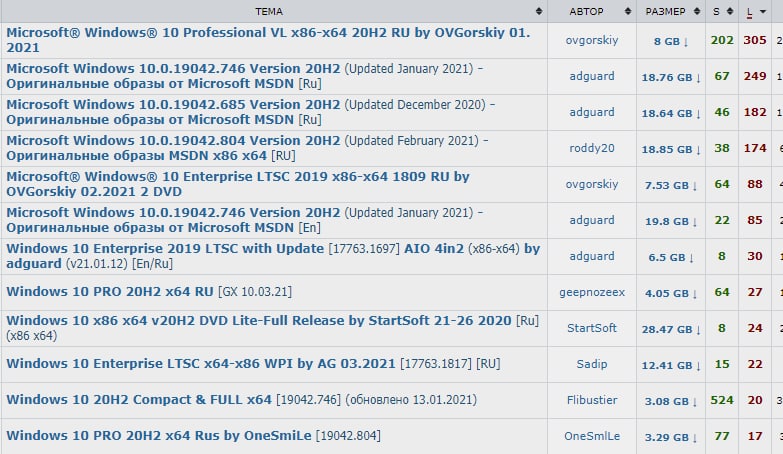Open author Flibustier profile

[592, 400]
